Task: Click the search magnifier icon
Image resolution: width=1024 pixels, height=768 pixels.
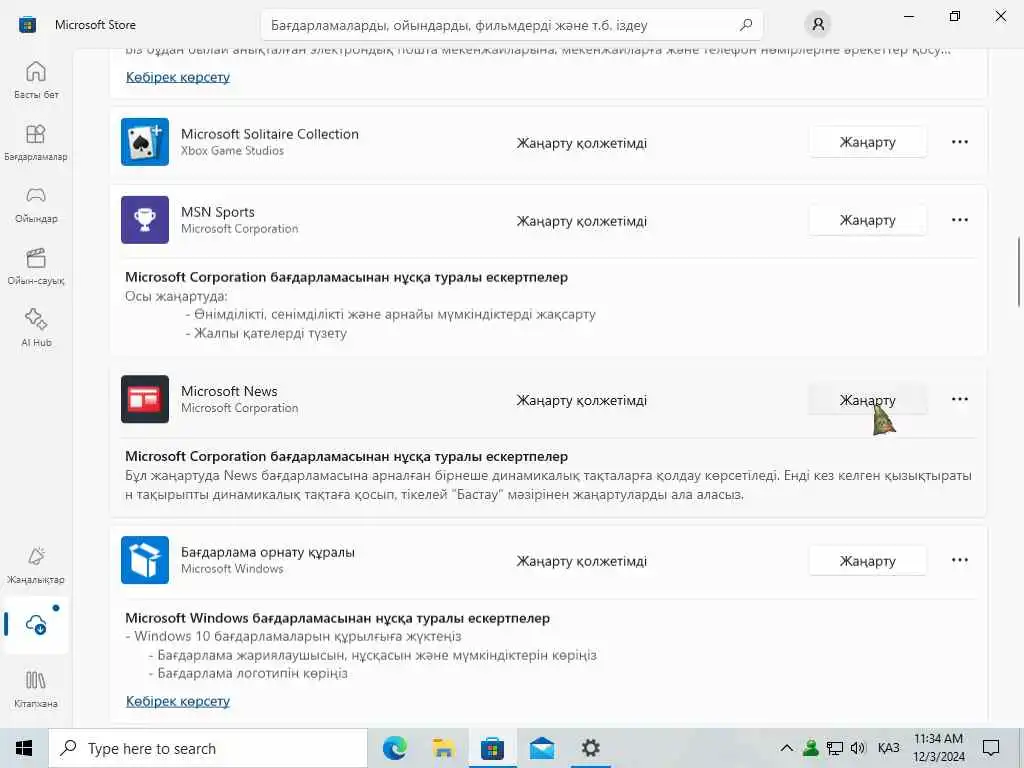Action: (746, 25)
